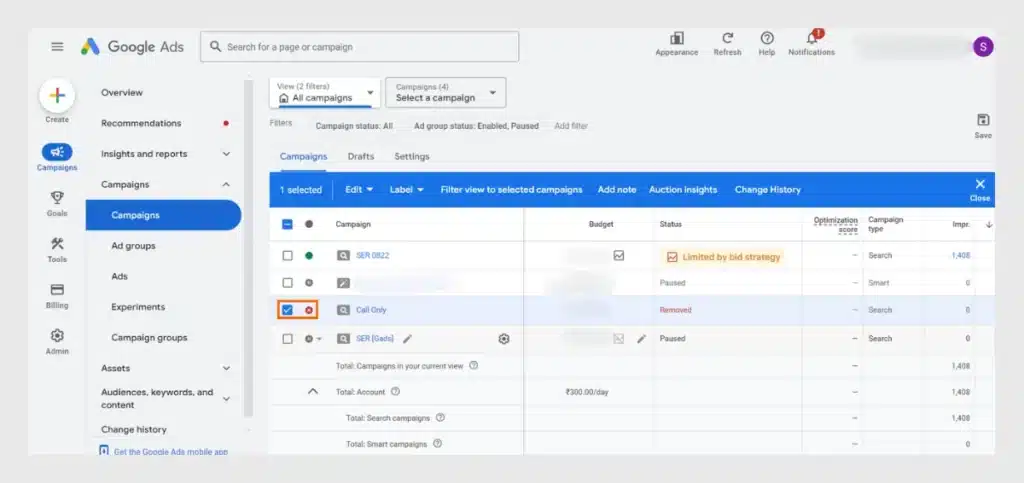The width and height of the screenshot is (1024, 483).
Task: Click help icon beside Total: Account
Action: pyautogui.click(x=395, y=392)
